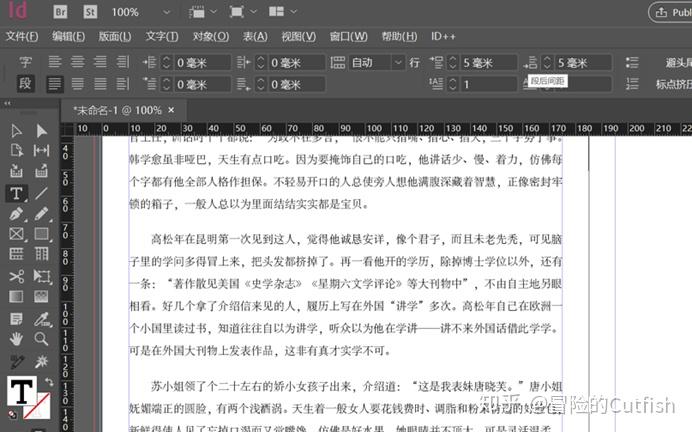
Task: Step the space after 5毫米 value
Action: (x=547, y=62)
